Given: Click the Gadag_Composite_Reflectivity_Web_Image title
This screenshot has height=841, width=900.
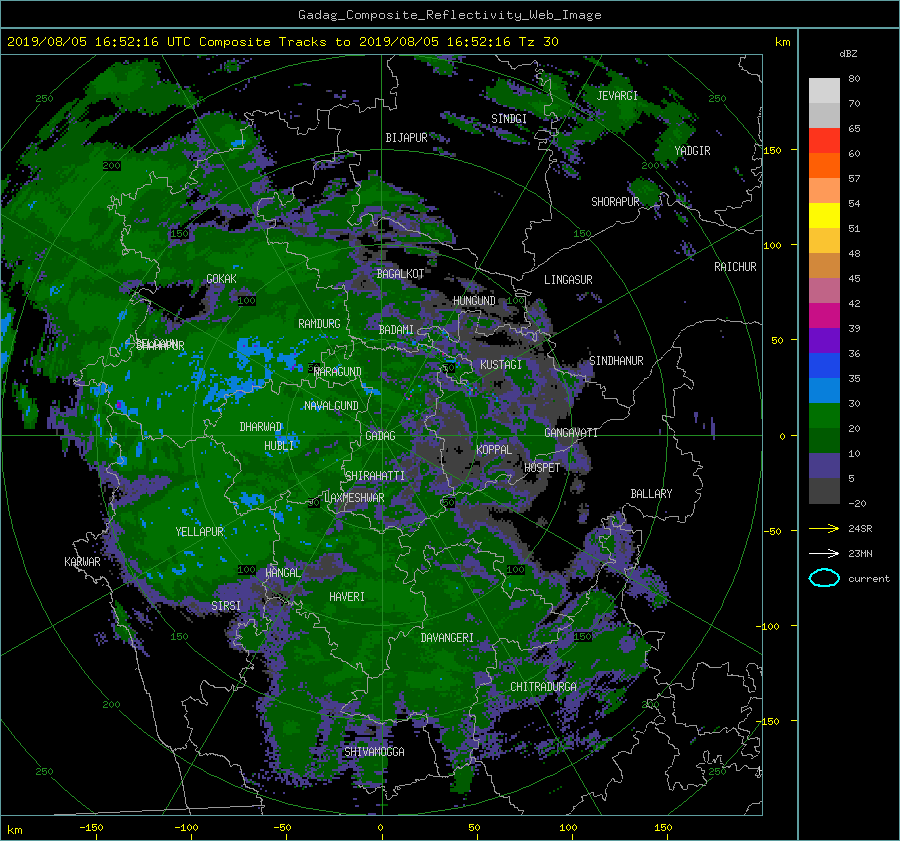Looking at the screenshot, I should (x=449, y=15).
